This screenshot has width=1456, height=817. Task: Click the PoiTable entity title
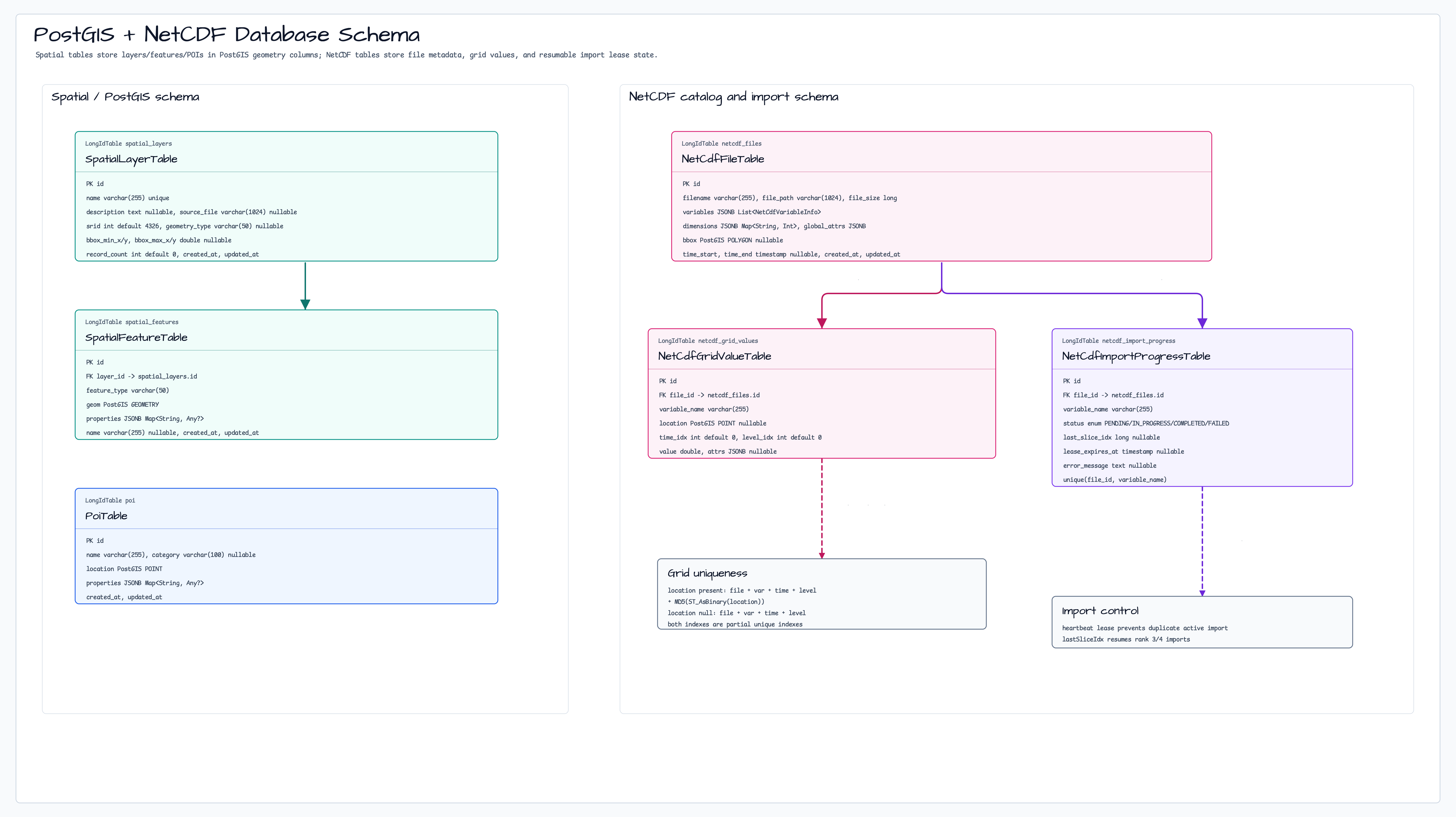(x=106, y=516)
